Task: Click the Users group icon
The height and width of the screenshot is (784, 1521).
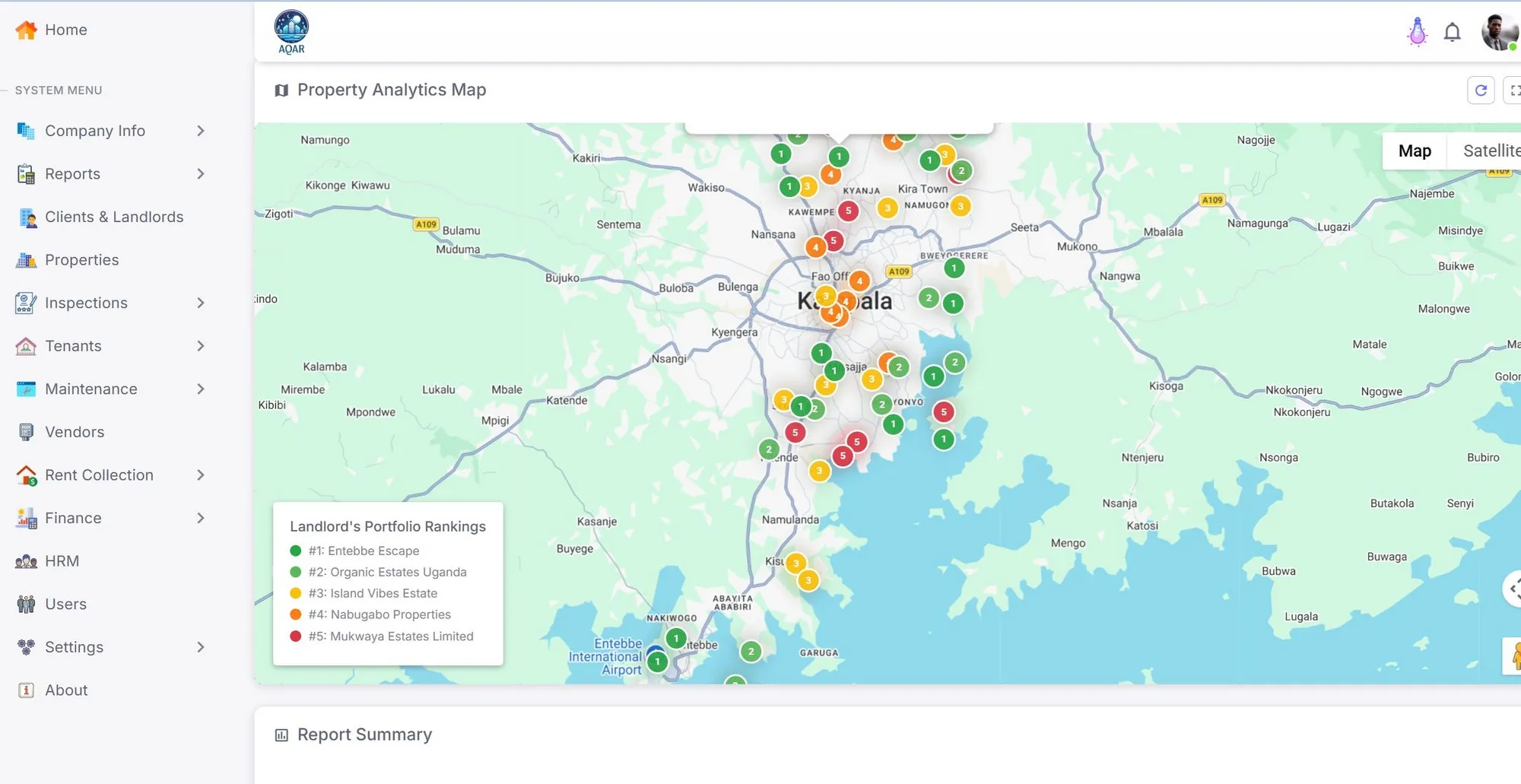Action: pos(26,605)
